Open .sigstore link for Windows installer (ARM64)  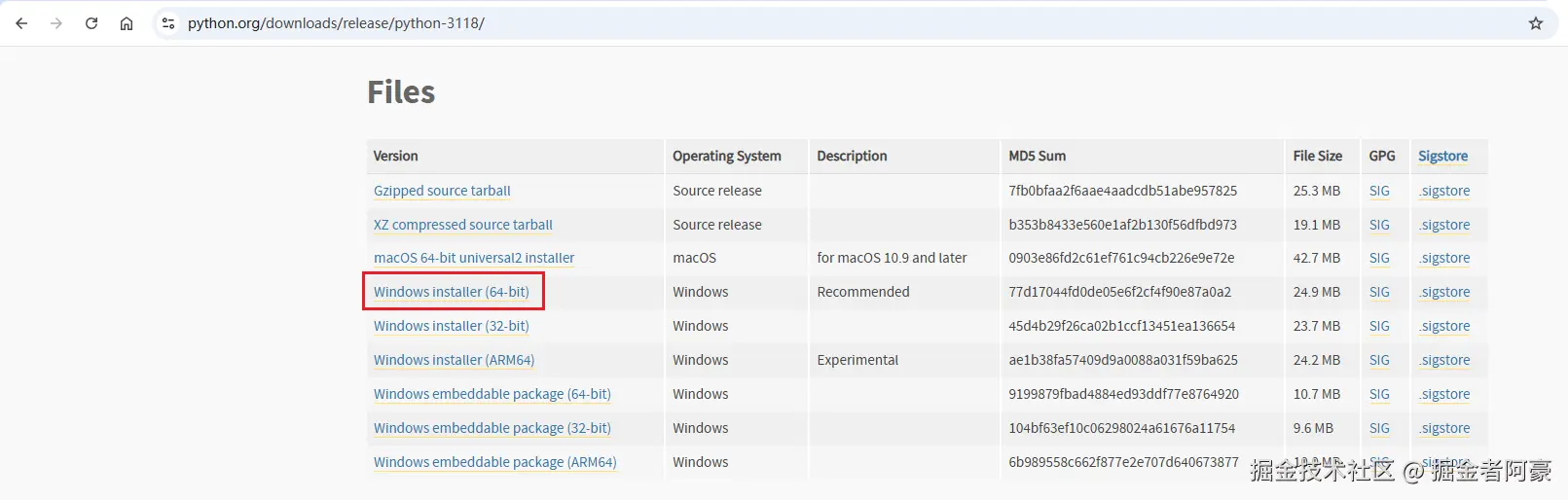[1444, 360]
